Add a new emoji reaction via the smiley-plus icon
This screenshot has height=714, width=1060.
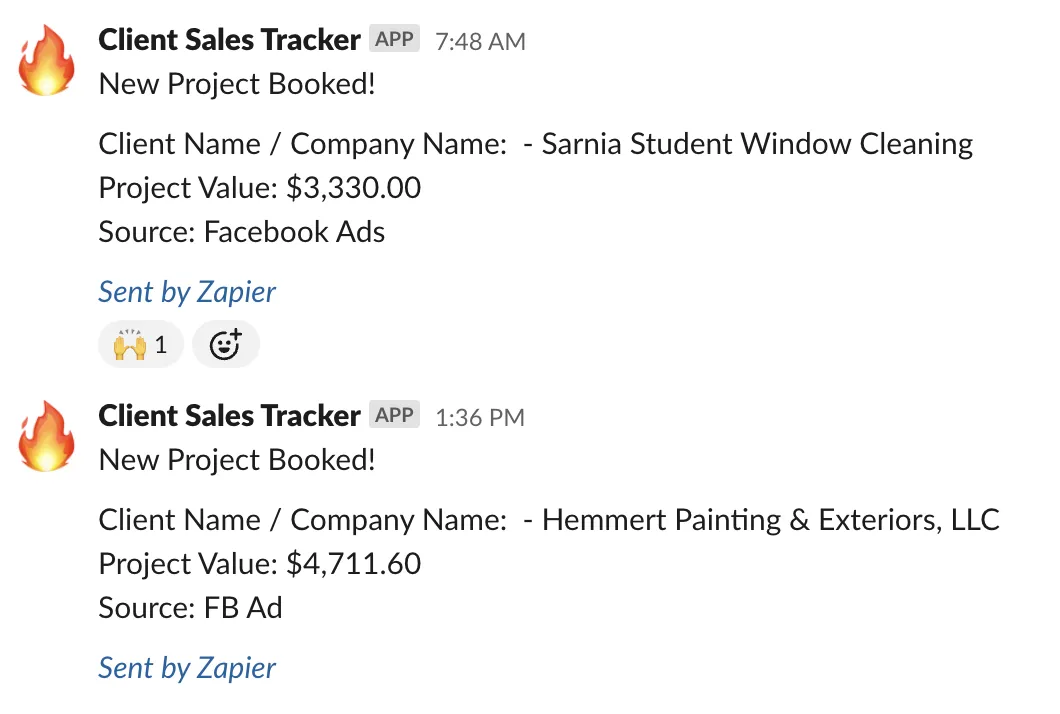coord(226,344)
